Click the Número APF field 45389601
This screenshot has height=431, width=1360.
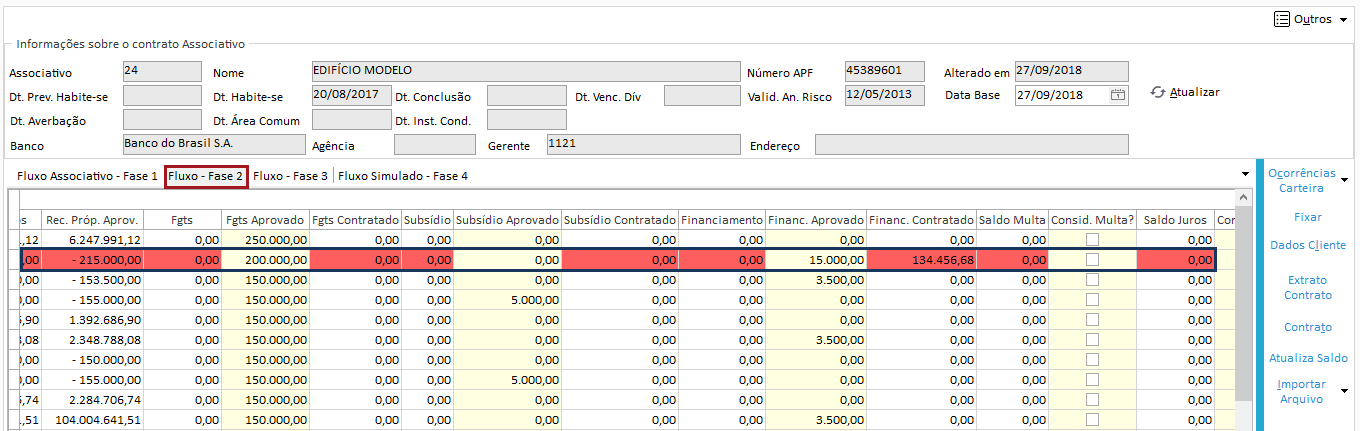coord(885,72)
